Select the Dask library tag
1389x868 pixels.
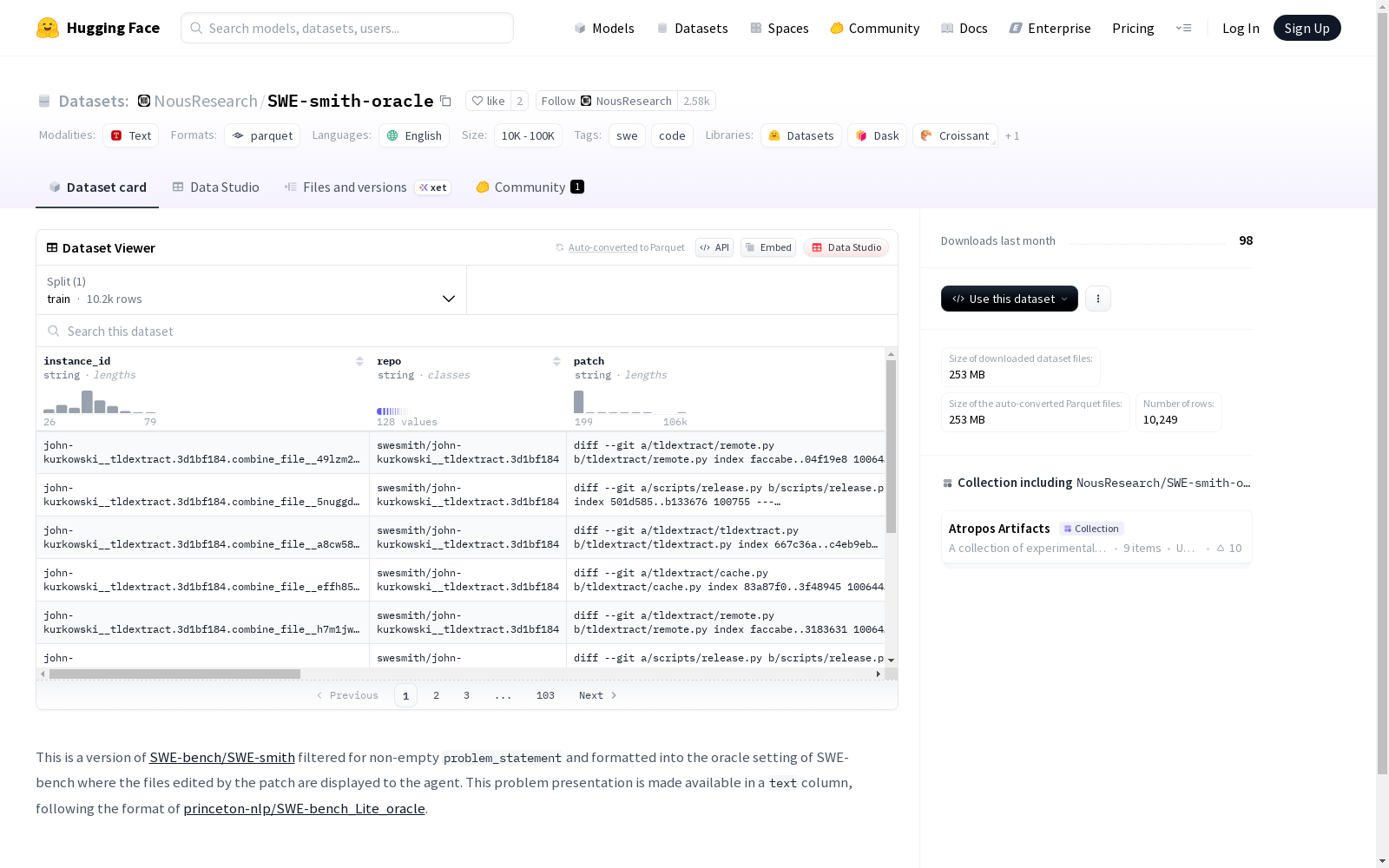(x=878, y=135)
